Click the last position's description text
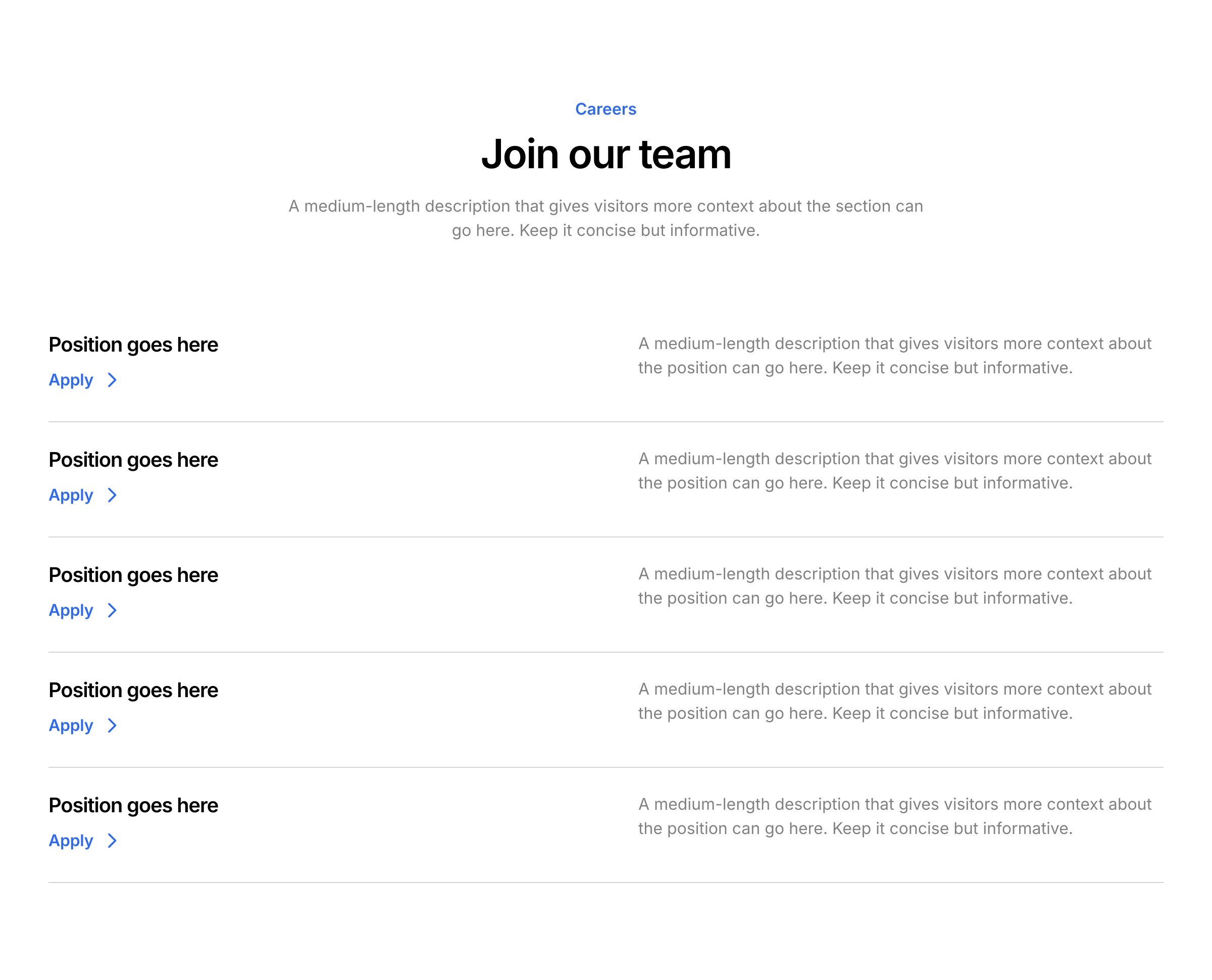 tap(895, 816)
